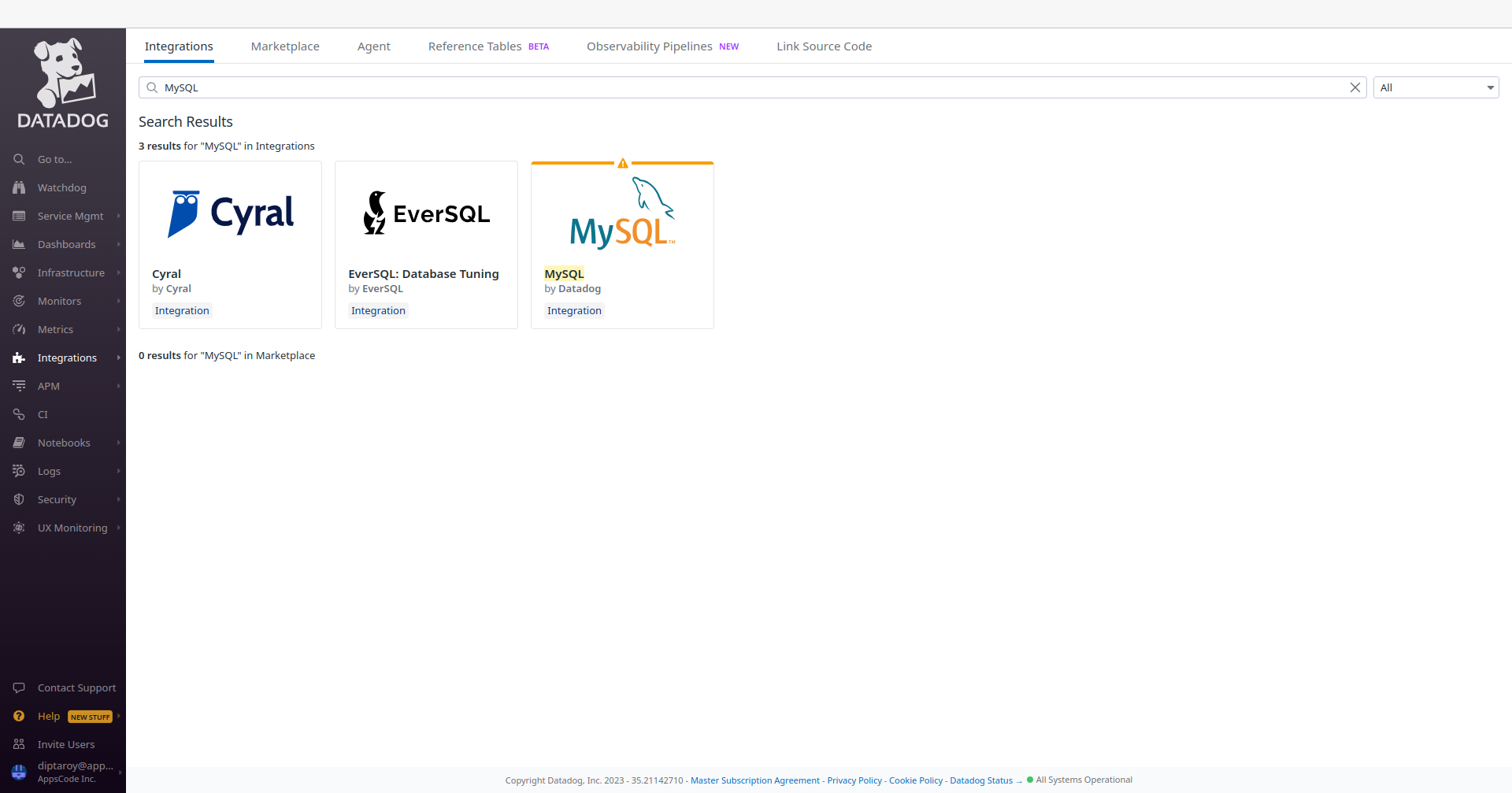Open Logs from the sidebar
The image size is (1512, 793).
click(49, 471)
